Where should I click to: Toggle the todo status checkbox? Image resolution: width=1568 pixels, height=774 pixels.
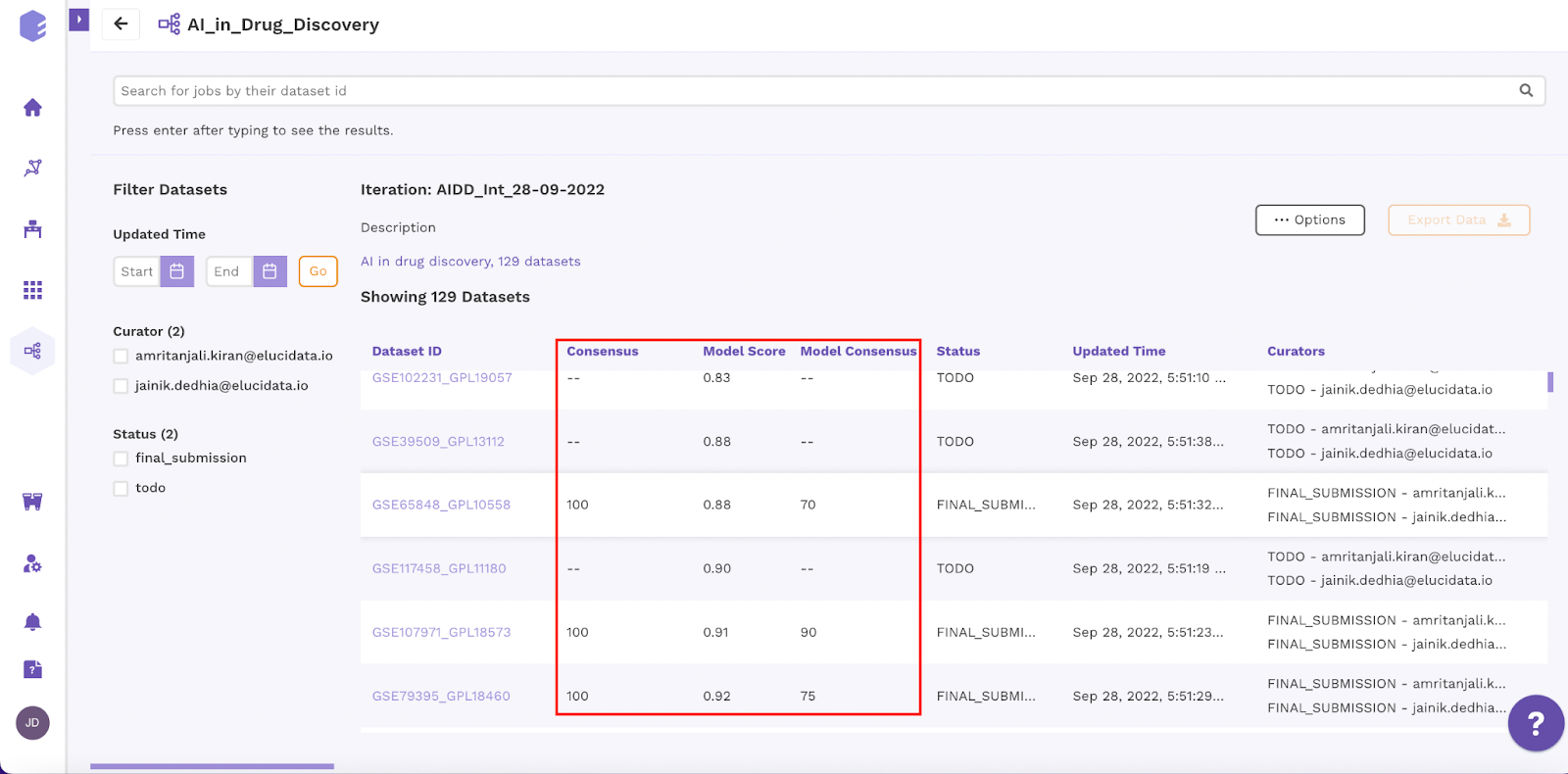tap(121, 488)
